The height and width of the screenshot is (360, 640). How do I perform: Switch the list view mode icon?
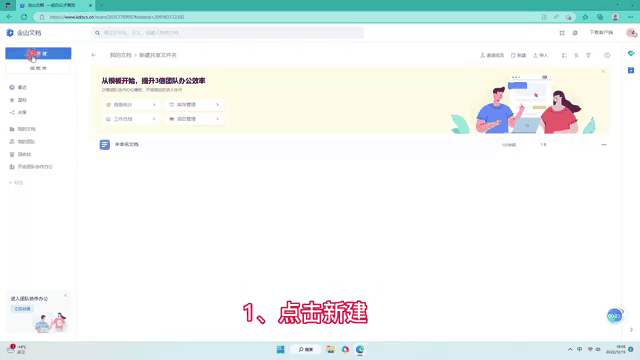pyautogui.click(x=564, y=56)
